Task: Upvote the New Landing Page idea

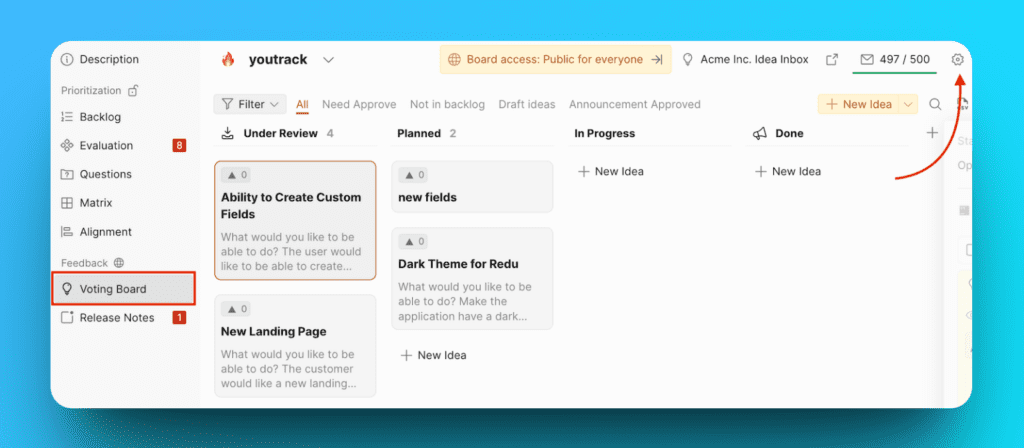Action: pyautogui.click(x=236, y=309)
